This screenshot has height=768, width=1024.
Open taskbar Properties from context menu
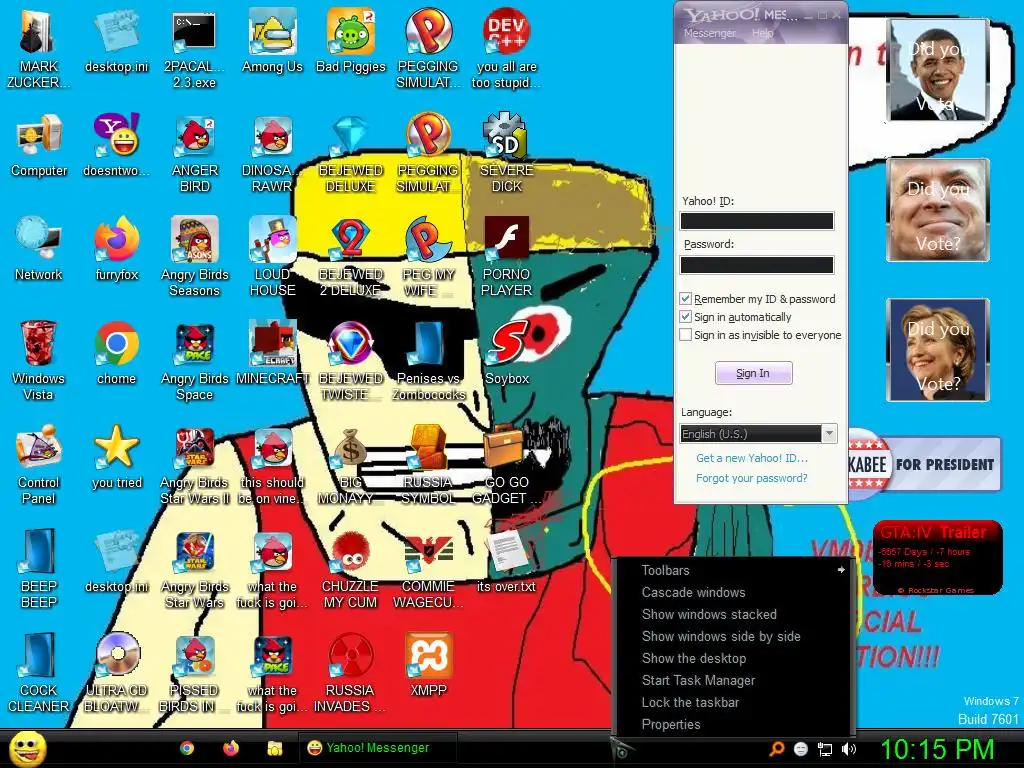click(671, 724)
